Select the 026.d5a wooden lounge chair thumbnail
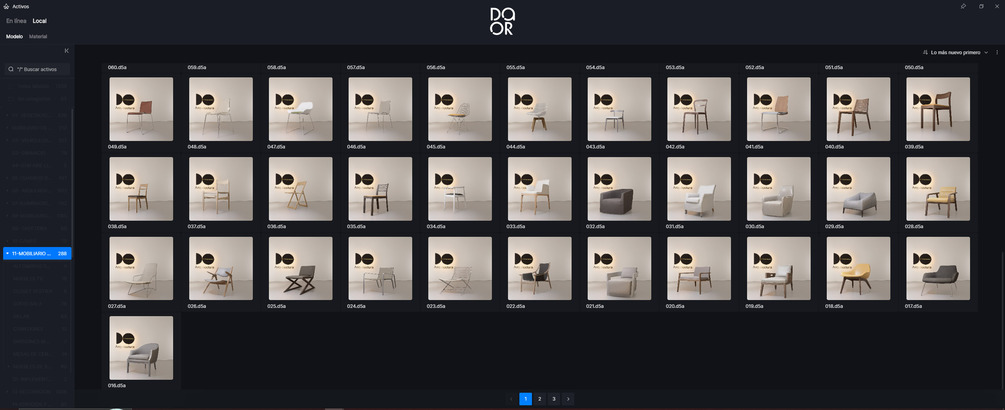1005x410 pixels. pos(220,268)
